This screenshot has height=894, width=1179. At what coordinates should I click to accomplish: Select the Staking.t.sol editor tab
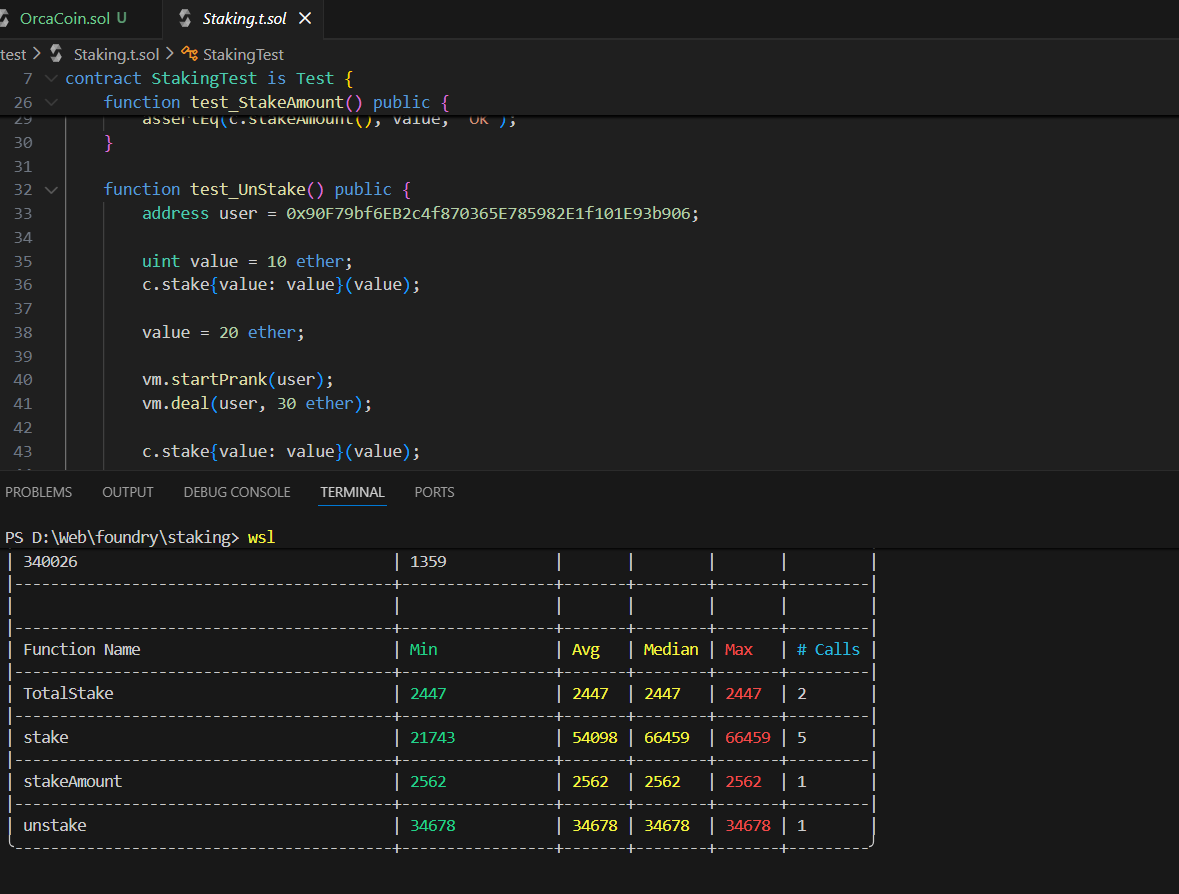(243, 19)
